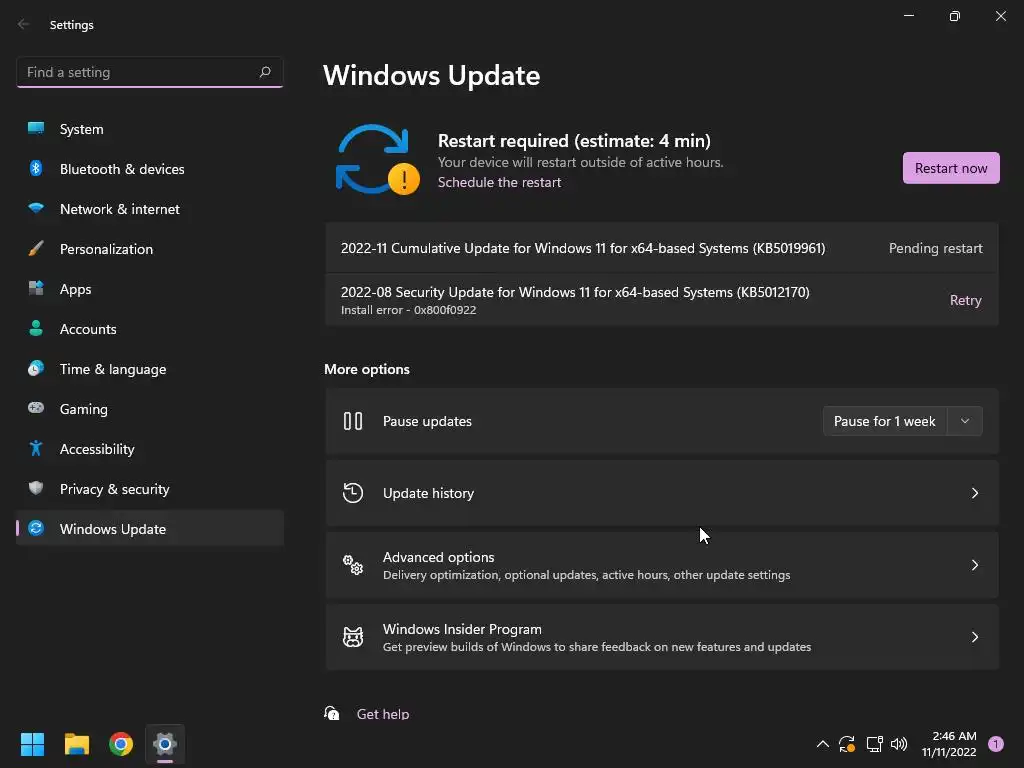Click the Settings gear taskbar icon

165,744
